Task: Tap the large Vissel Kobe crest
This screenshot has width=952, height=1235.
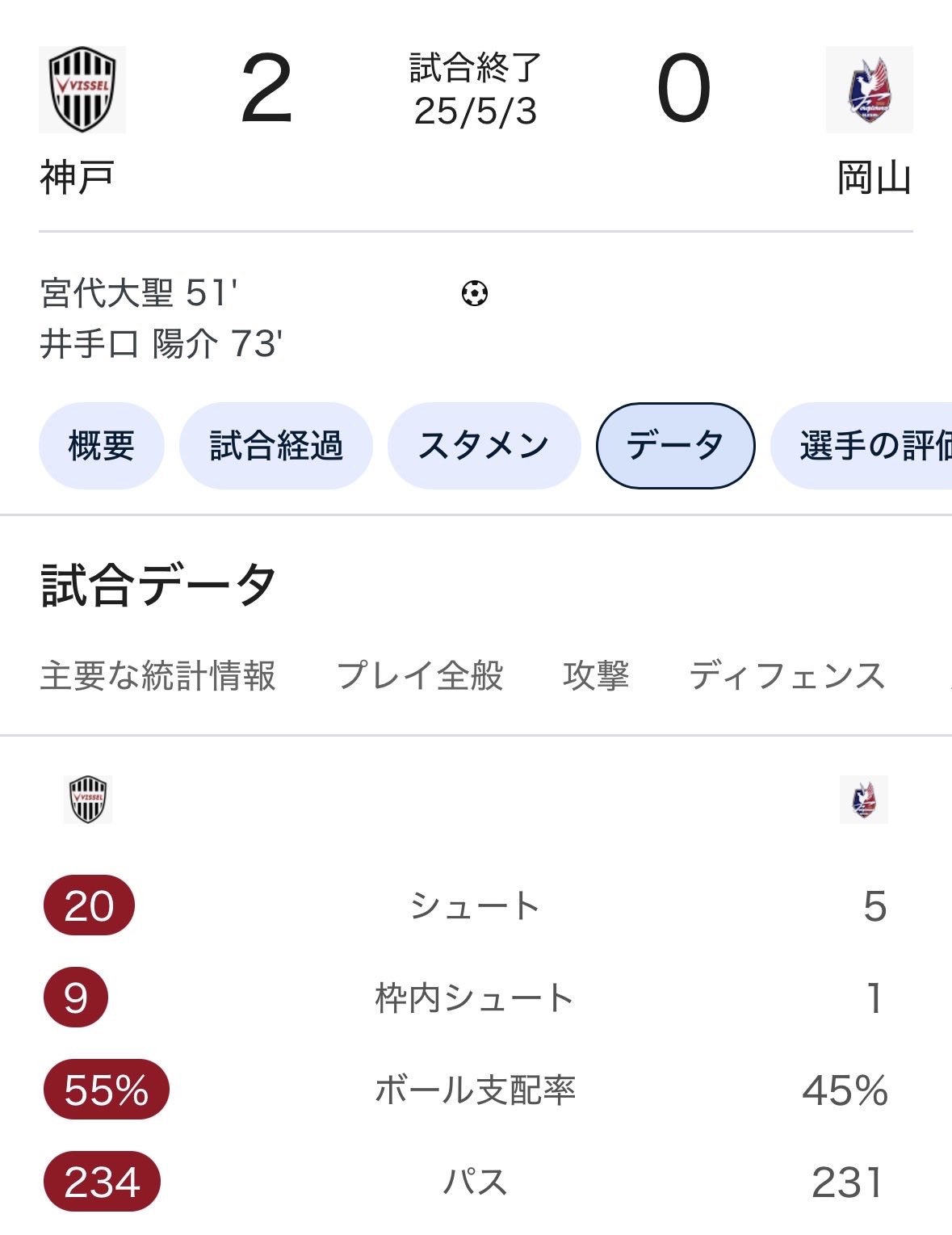Action: coord(82,90)
